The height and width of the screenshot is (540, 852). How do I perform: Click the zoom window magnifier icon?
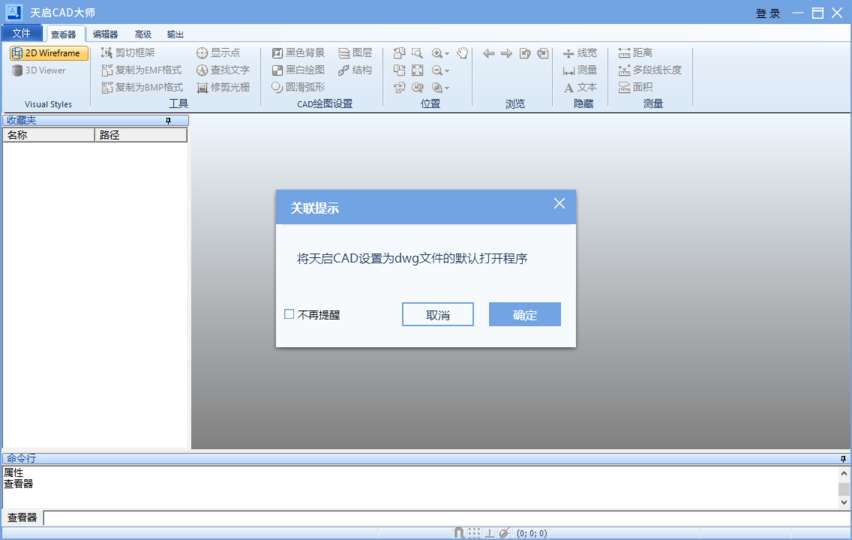[417, 53]
